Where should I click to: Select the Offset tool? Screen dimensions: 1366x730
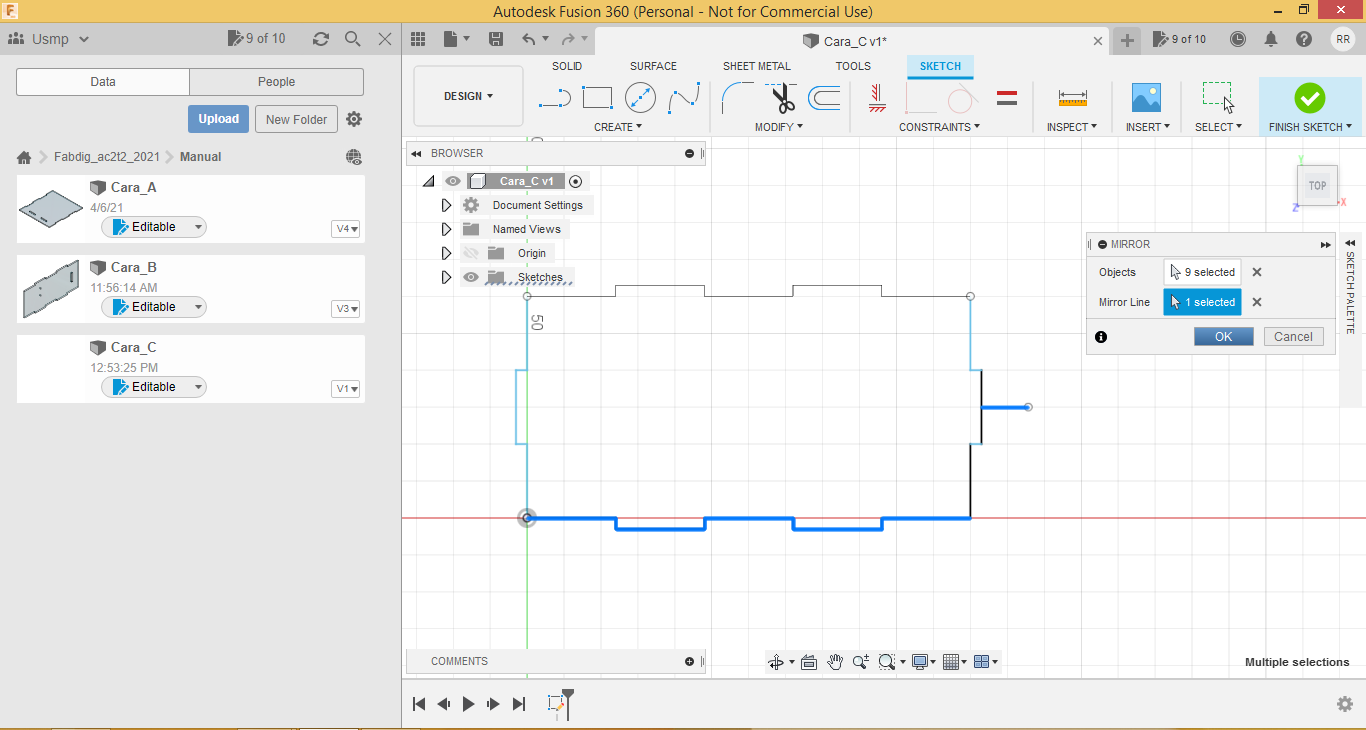point(824,98)
